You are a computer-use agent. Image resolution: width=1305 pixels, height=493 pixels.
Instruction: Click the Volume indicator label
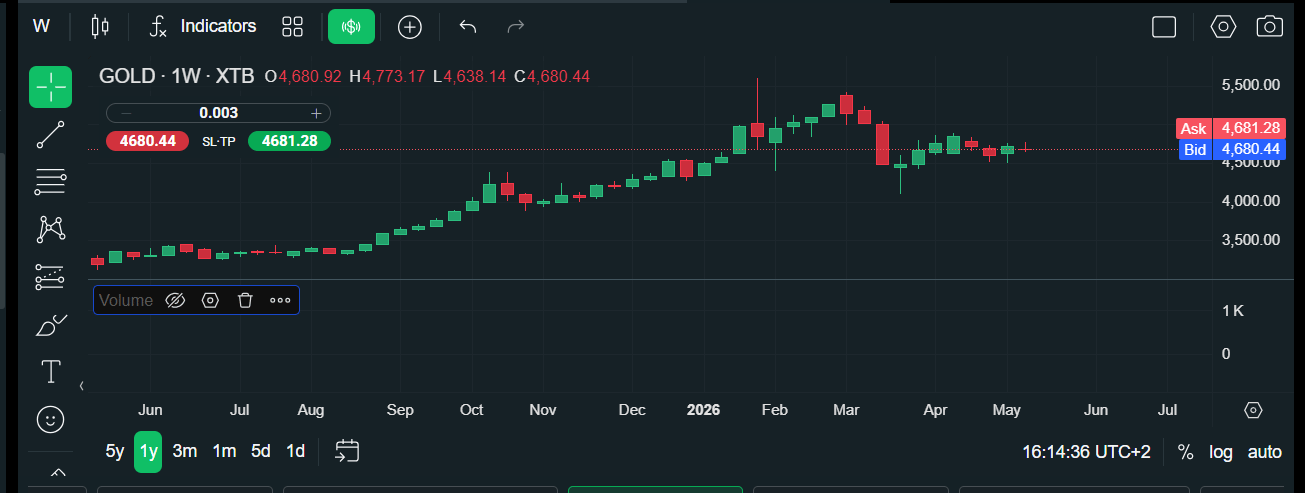(x=126, y=300)
